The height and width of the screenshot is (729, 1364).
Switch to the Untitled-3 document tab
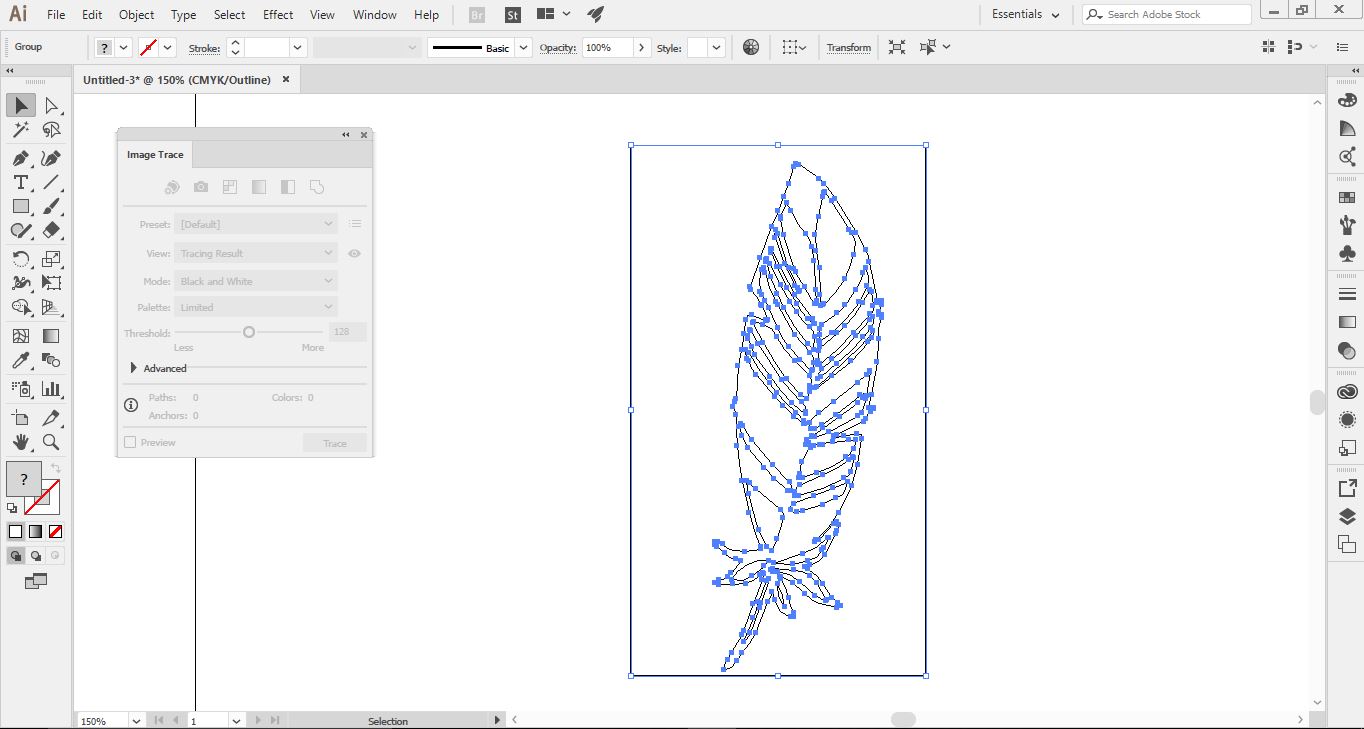pos(176,79)
